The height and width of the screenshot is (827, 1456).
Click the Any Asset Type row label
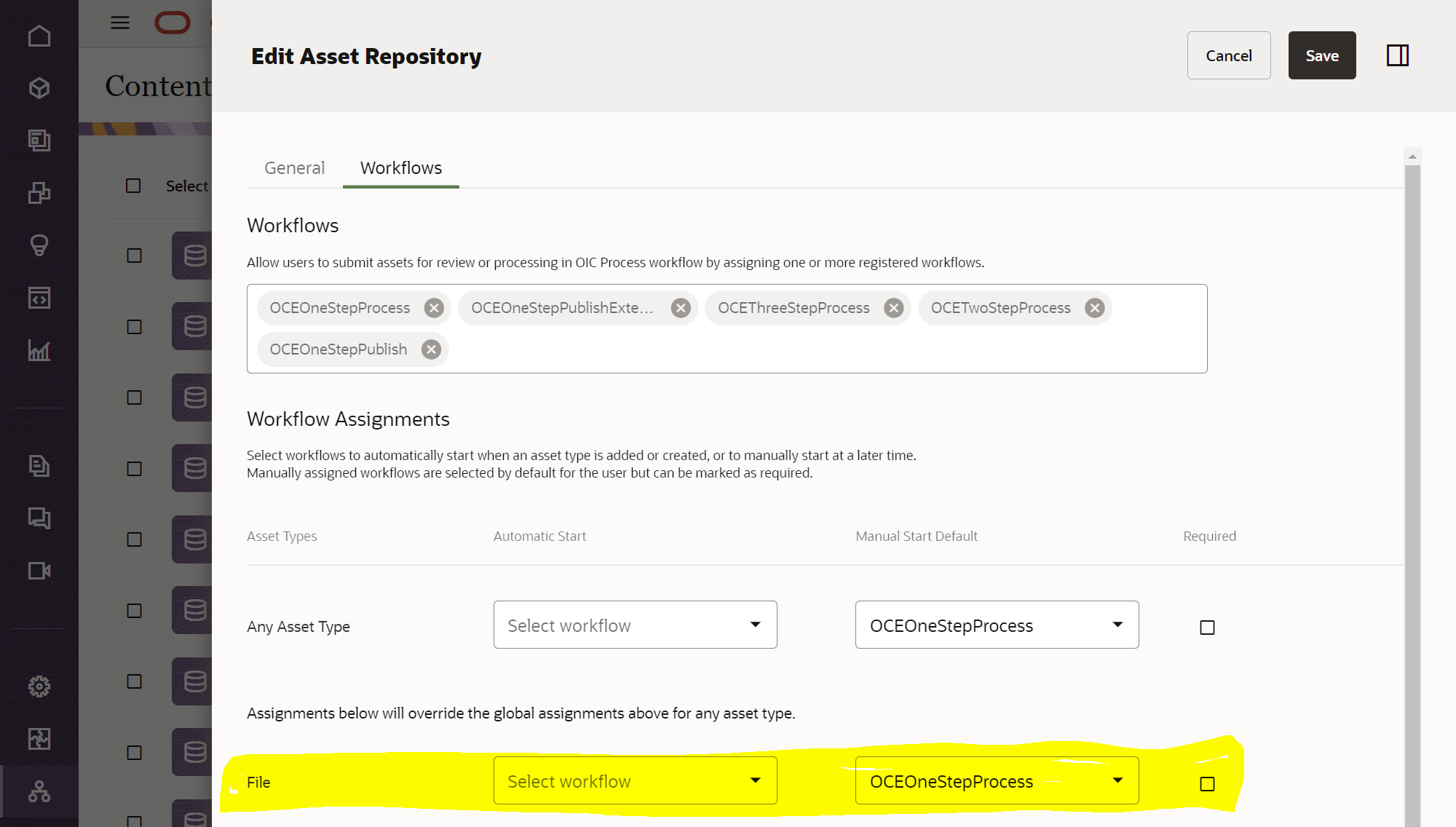click(x=298, y=627)
